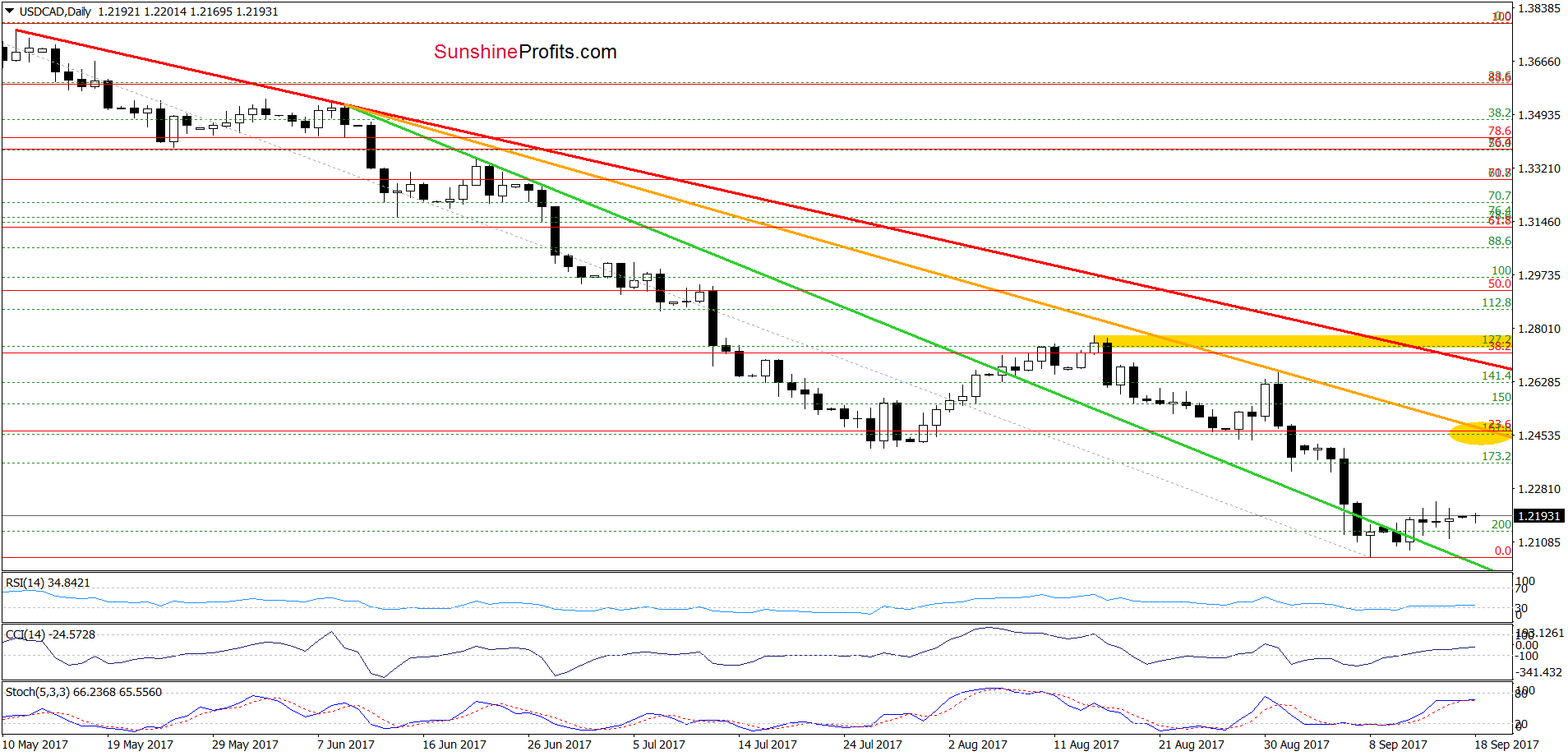Image resolution: width=1568 pixels, height=756 pixels.
Task: Click the 14 Jul 2017 date label
Action: tap(768, 744)
